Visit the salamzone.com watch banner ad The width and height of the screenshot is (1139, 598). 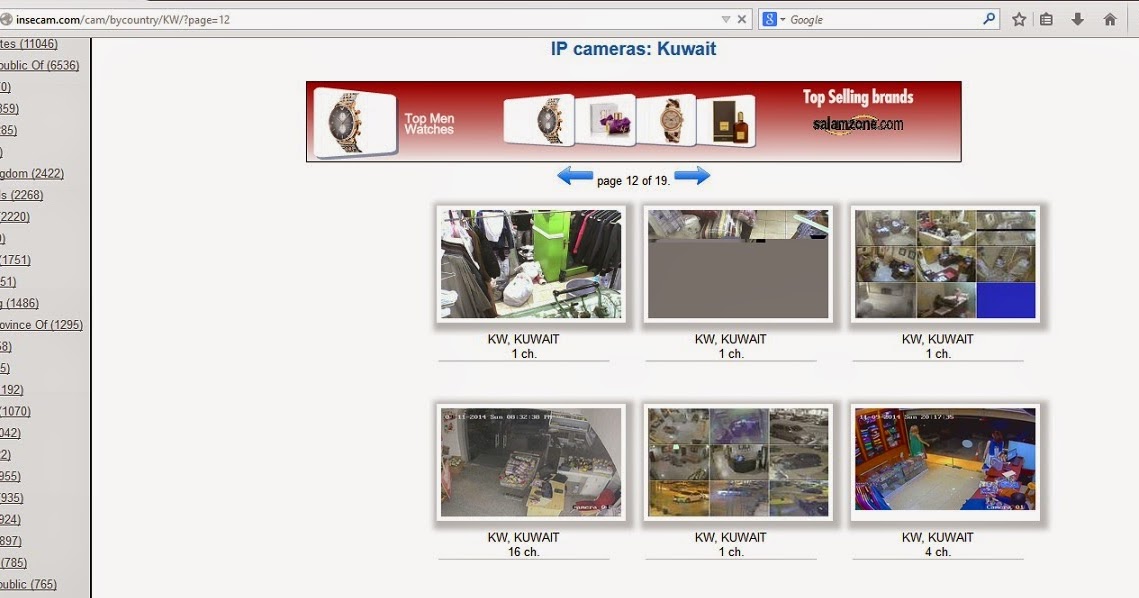tap(633, 121)
